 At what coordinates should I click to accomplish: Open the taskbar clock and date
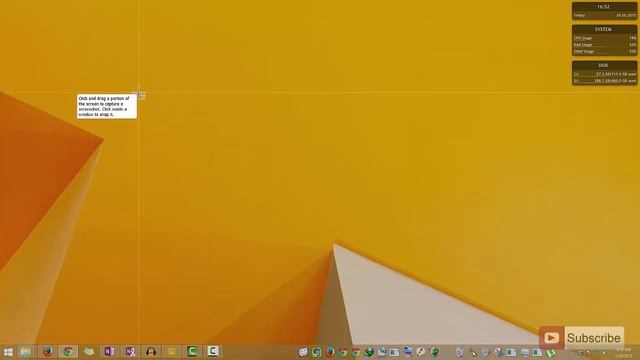(623, 353)
